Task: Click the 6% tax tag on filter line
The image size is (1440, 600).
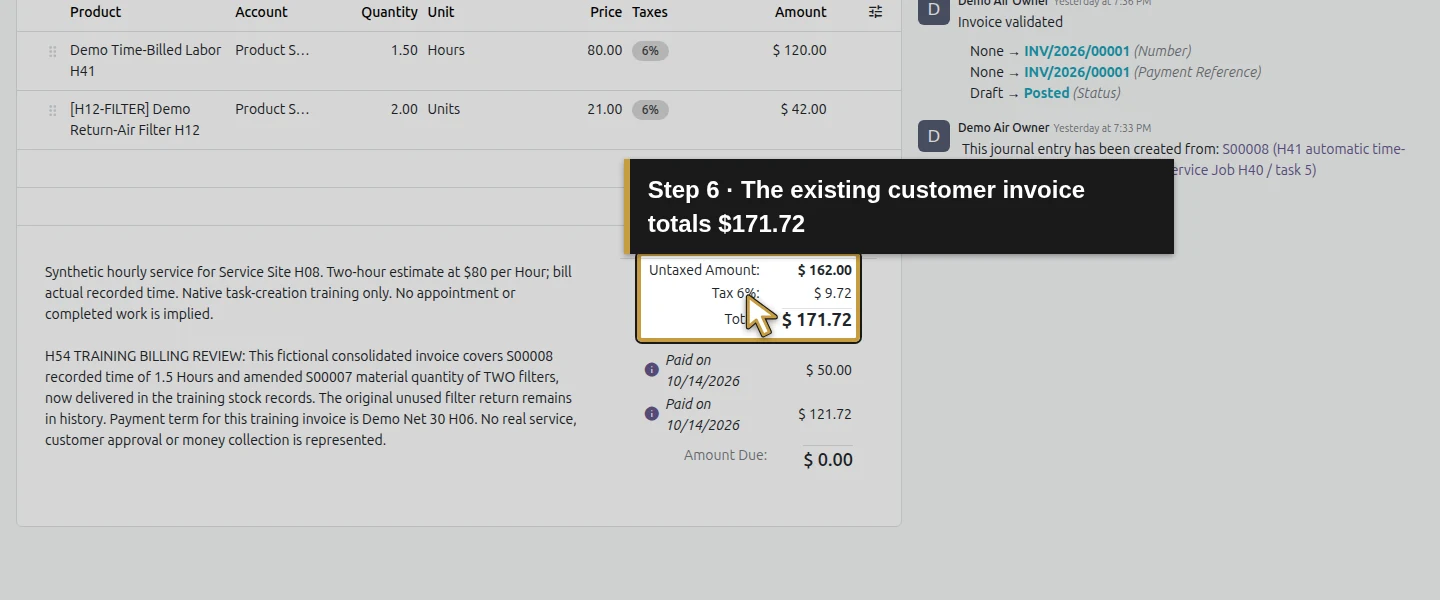Action: point(650,109)
